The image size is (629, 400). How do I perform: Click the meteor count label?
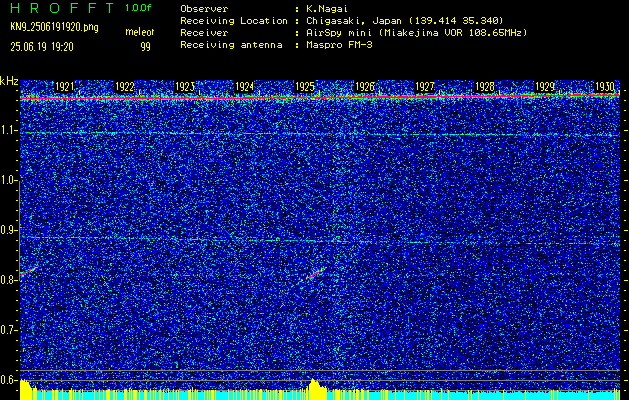click(140, 32)
